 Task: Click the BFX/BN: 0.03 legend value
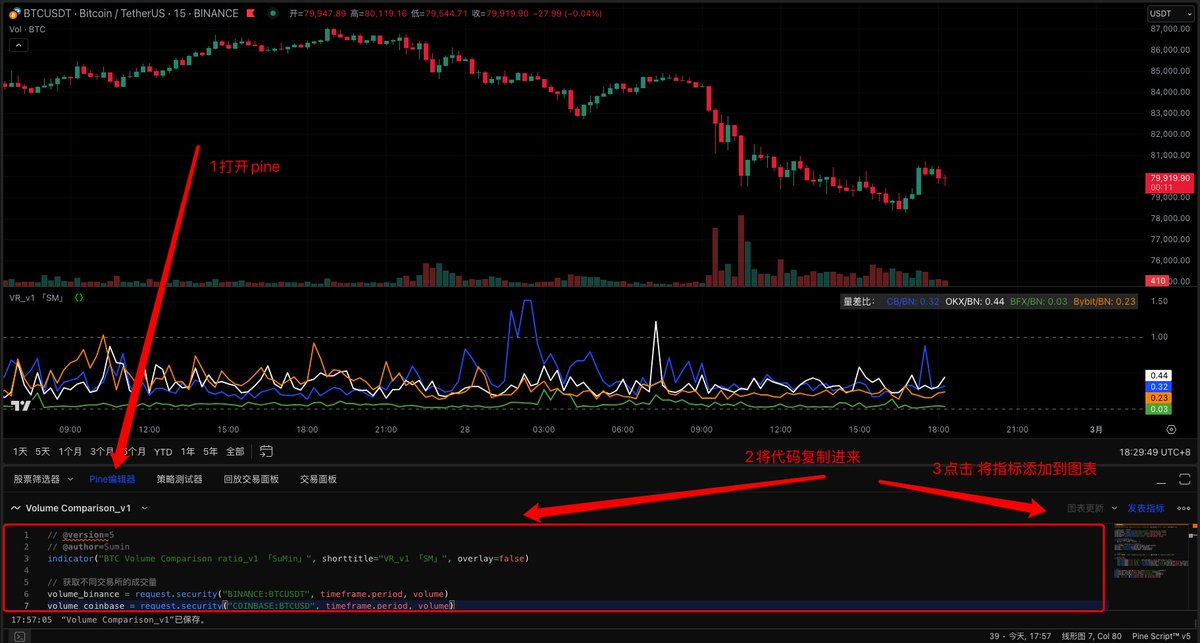pos(1039,301)
